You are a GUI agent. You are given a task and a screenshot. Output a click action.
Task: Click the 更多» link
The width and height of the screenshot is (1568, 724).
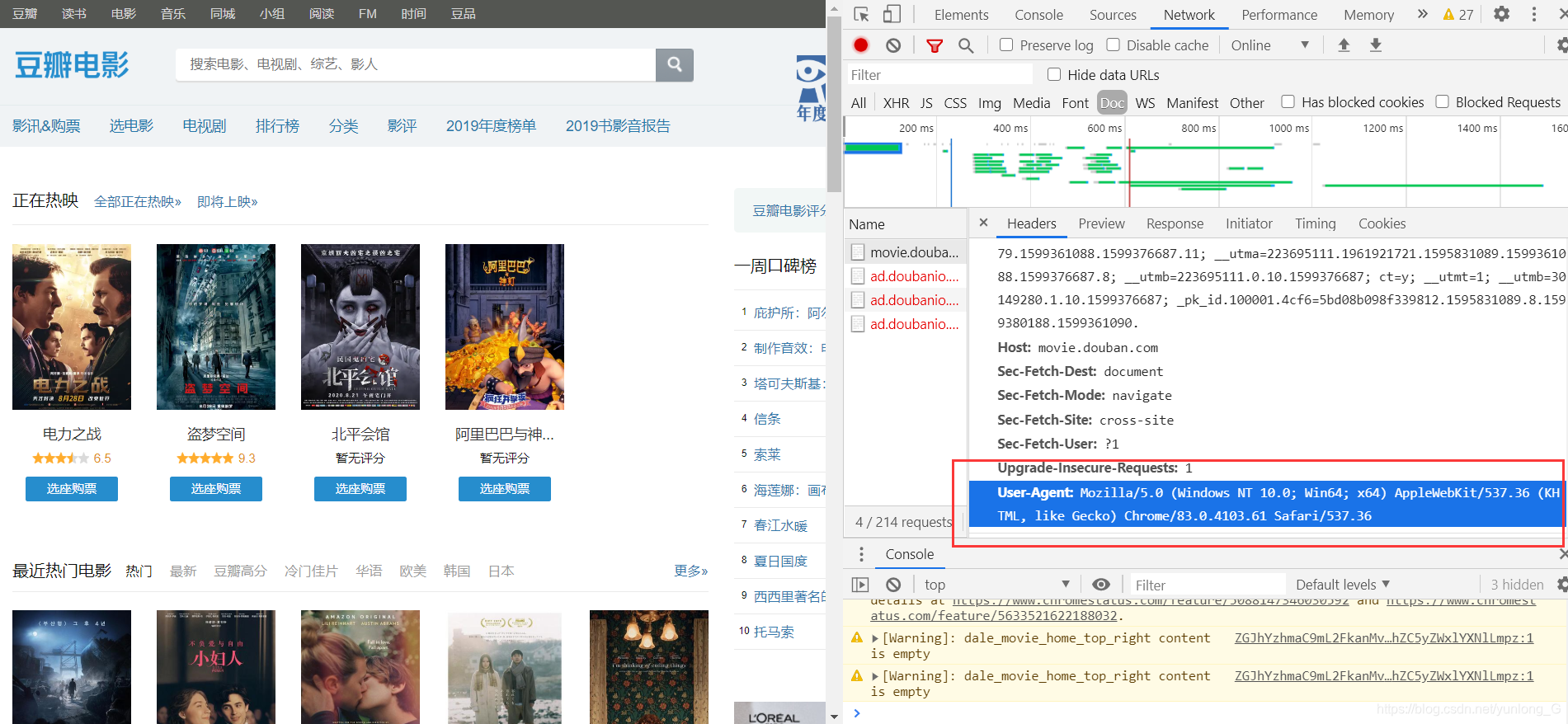point(691,571)
